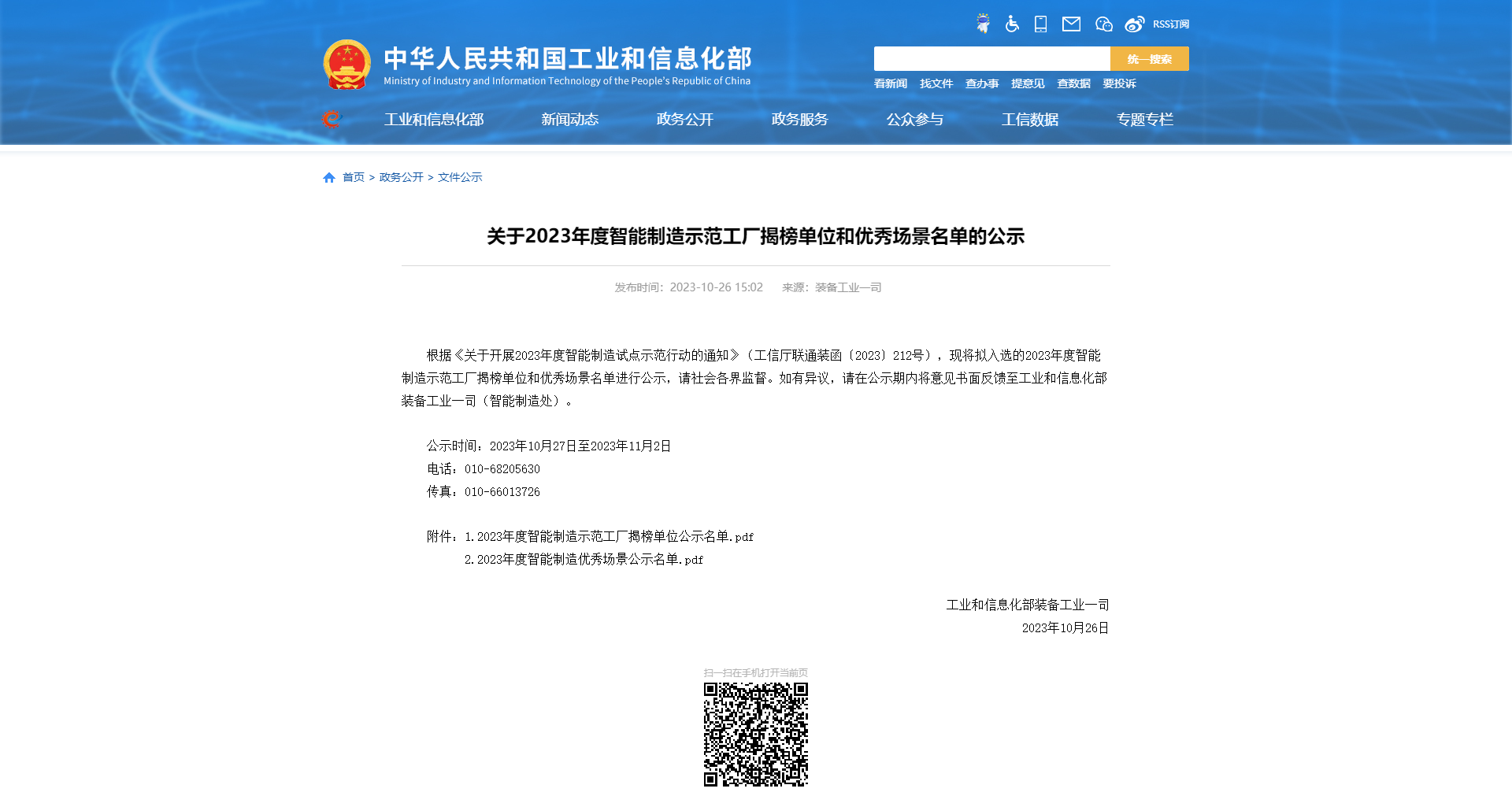Screen dimensions: 1512x807
Task: Open the envelope mail icon
Action: 1071,24
